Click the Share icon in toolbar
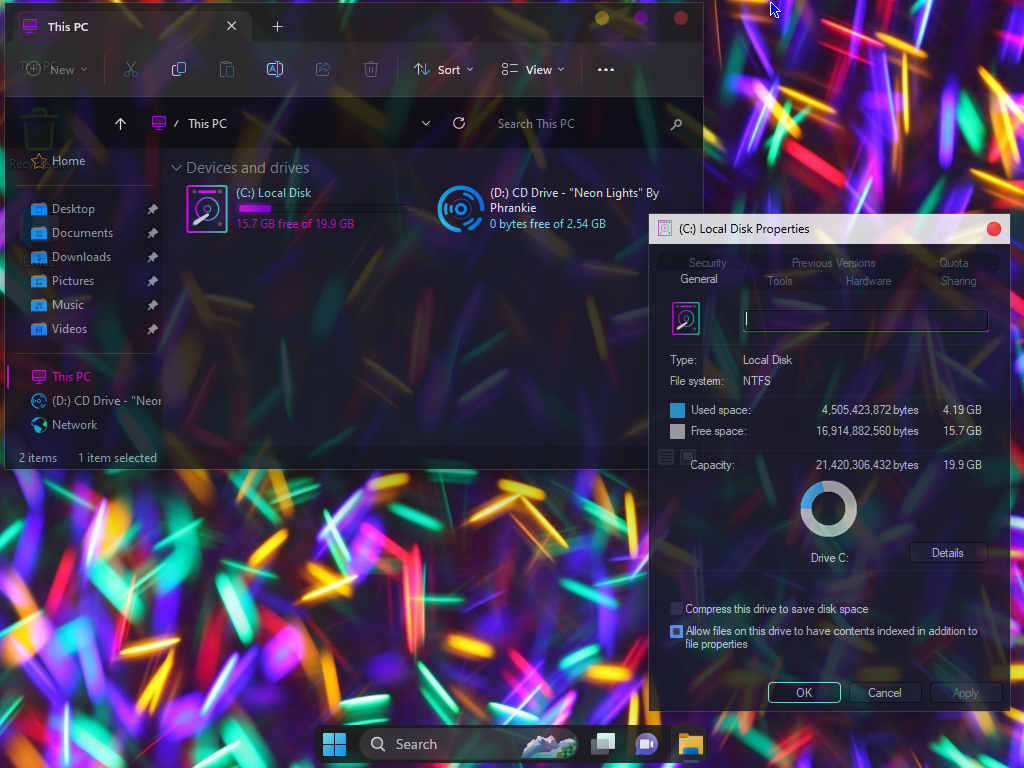1024x768 pixels. click(323, 69)
